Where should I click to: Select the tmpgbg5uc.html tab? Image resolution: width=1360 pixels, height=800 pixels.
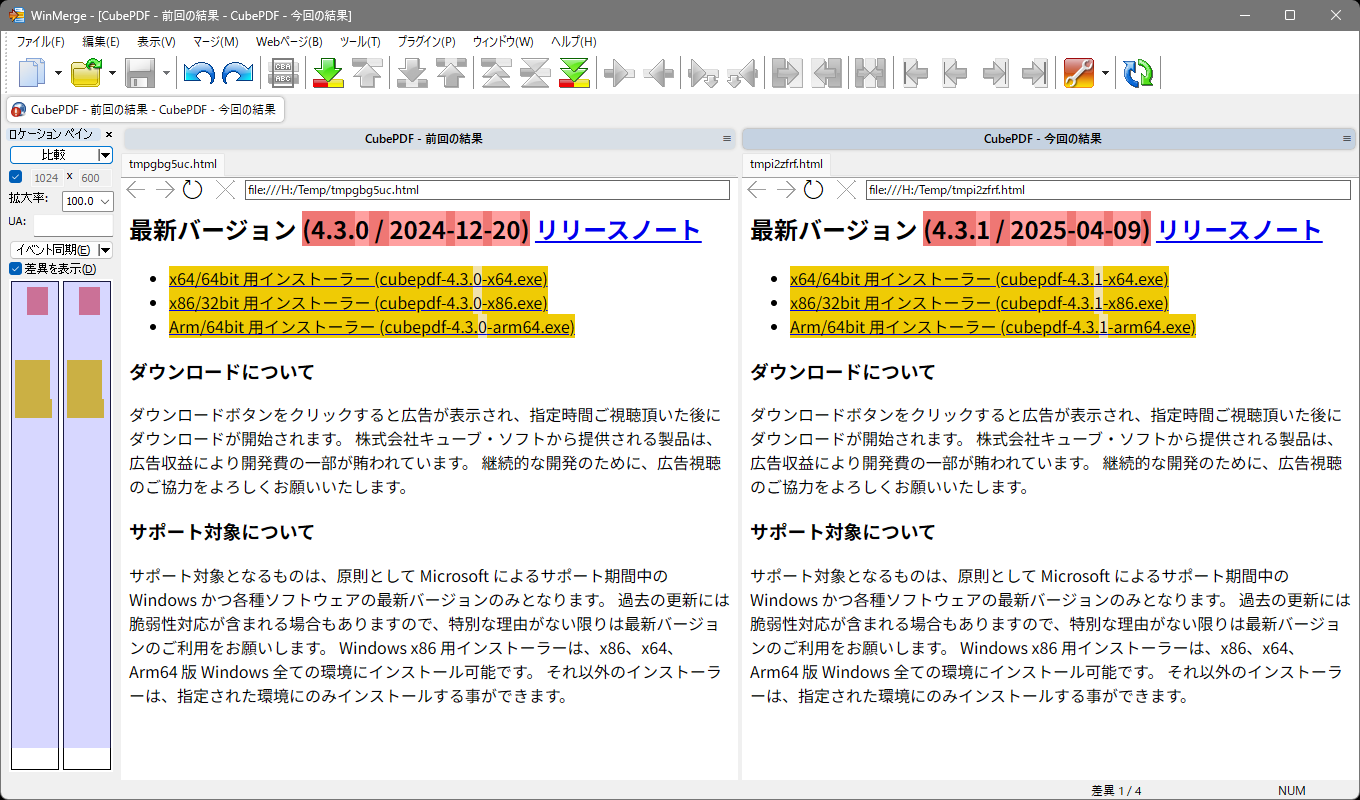[173, 164]
